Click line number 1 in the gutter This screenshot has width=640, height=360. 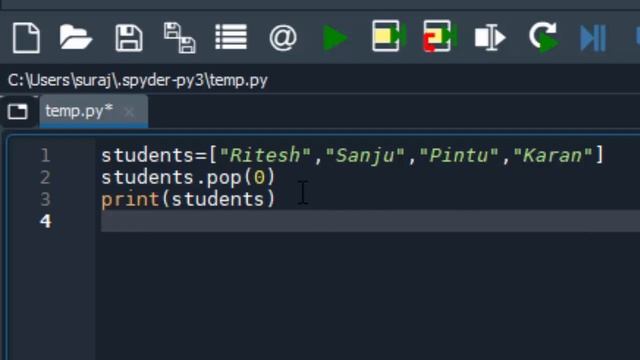pos(45,156)
